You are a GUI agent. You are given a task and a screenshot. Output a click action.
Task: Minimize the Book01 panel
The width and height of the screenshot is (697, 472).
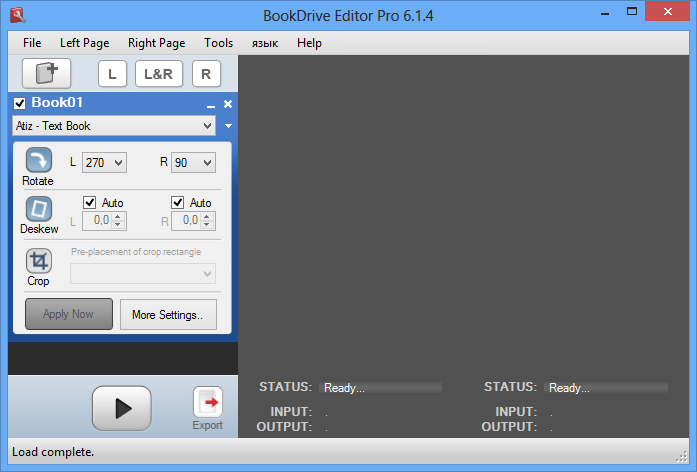click(x=211, y=105)
